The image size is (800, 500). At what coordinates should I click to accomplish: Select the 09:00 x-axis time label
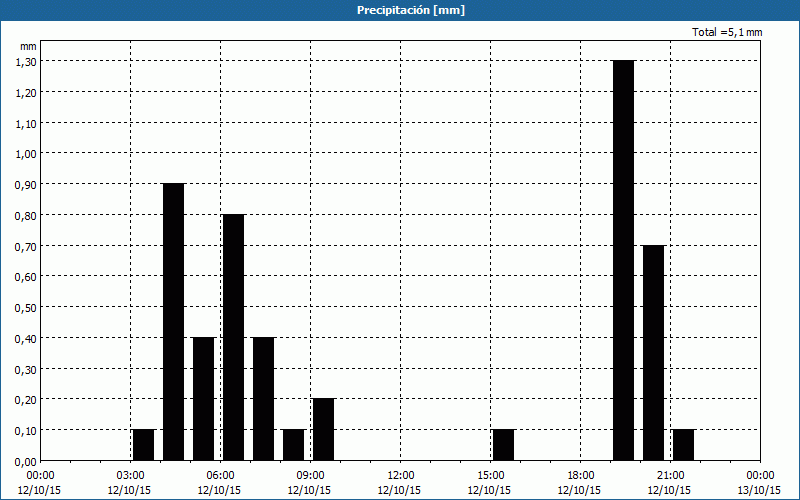310,476
